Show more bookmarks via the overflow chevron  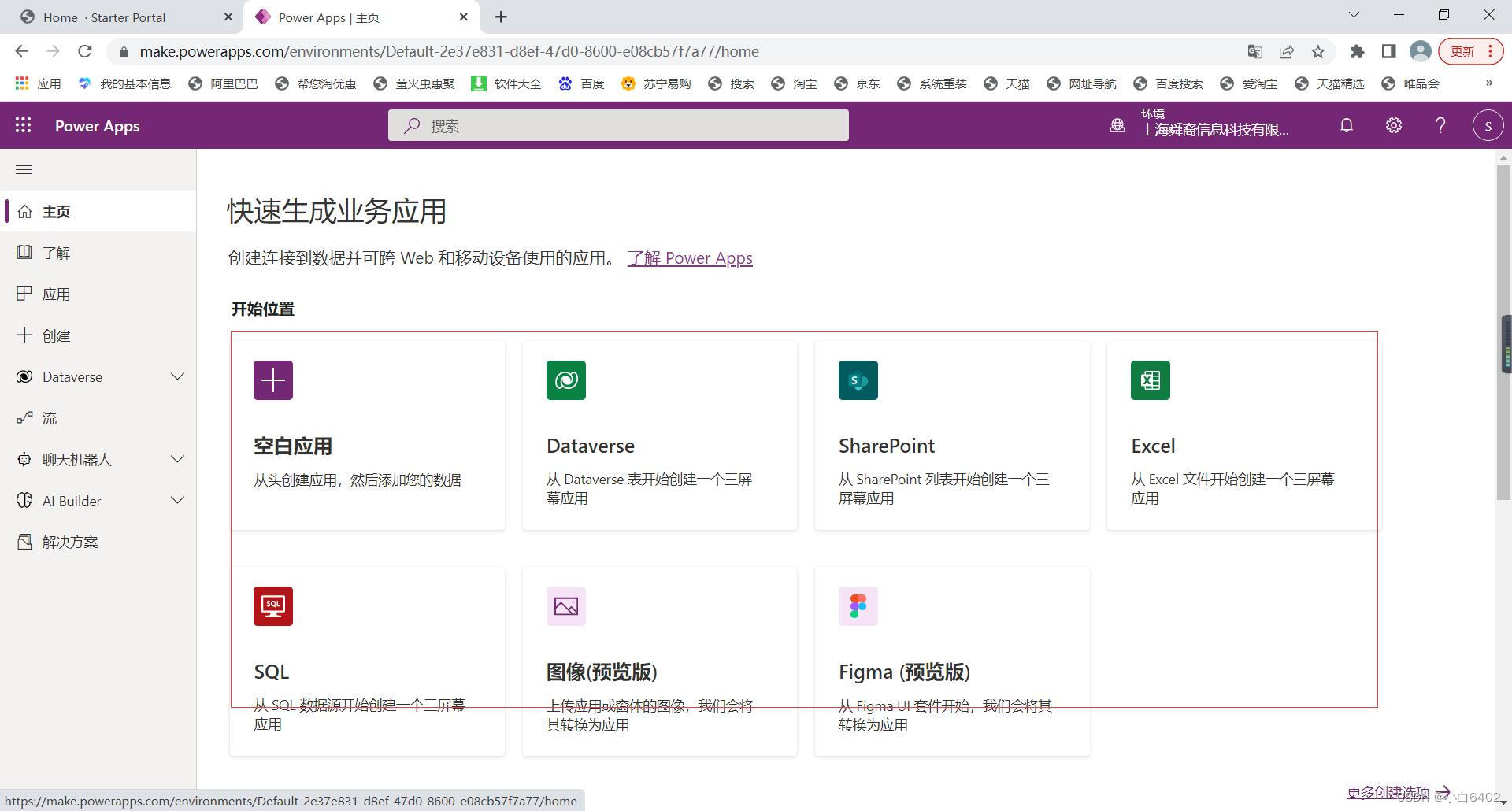coord(1488,83)
